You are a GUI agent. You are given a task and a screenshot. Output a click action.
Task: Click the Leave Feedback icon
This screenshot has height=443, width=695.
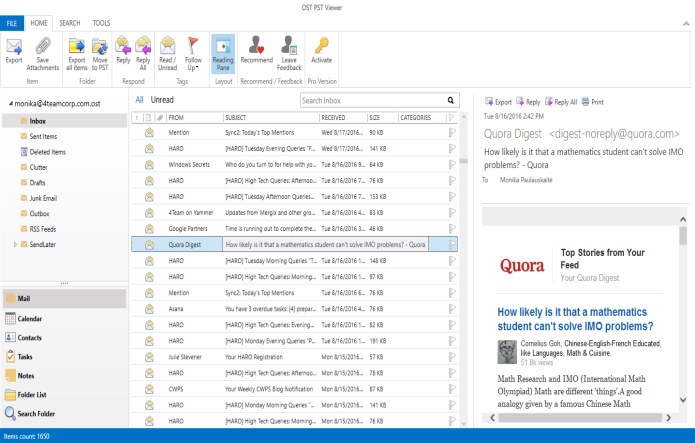pyautogui.click(x=289, y=45)
